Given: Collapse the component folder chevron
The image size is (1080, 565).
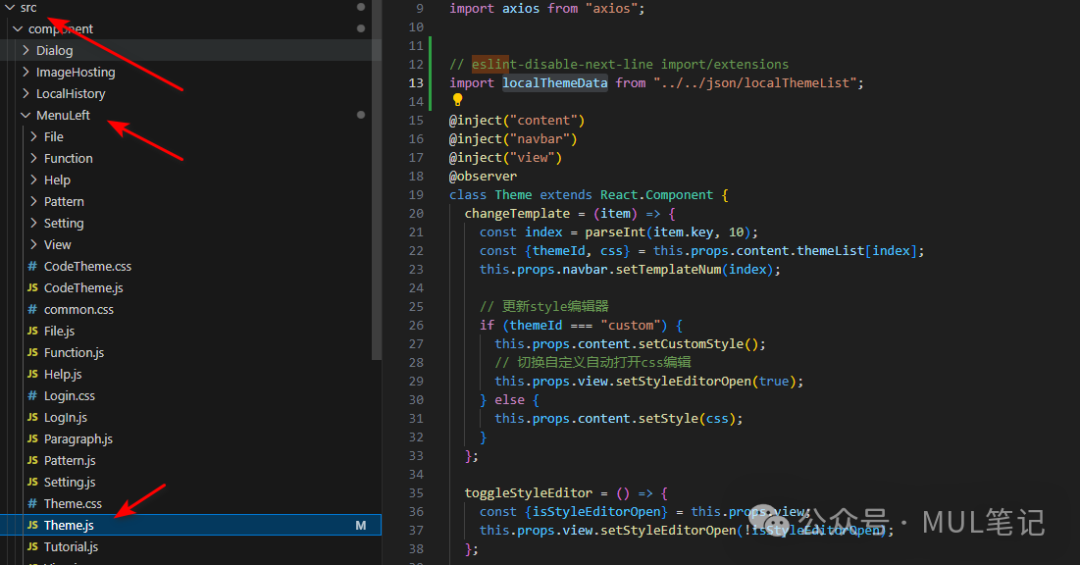Looking at the screenshot, I should 18,29.
